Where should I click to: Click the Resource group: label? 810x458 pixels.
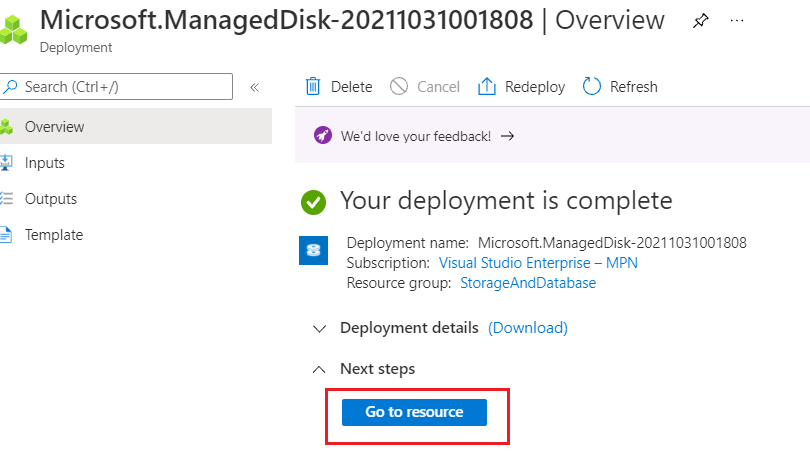click(x=399, y=283)
